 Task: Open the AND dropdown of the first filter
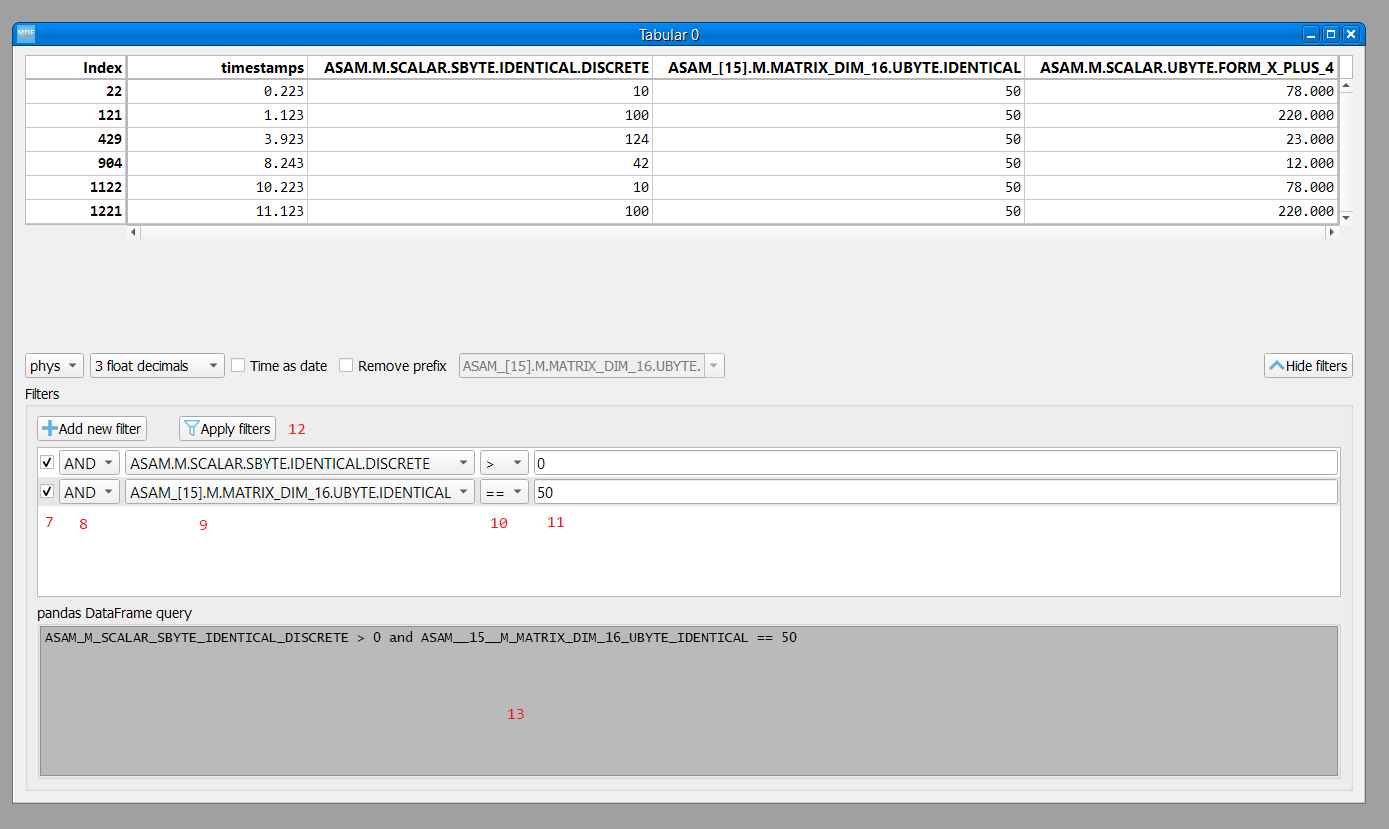pos(89,463)
